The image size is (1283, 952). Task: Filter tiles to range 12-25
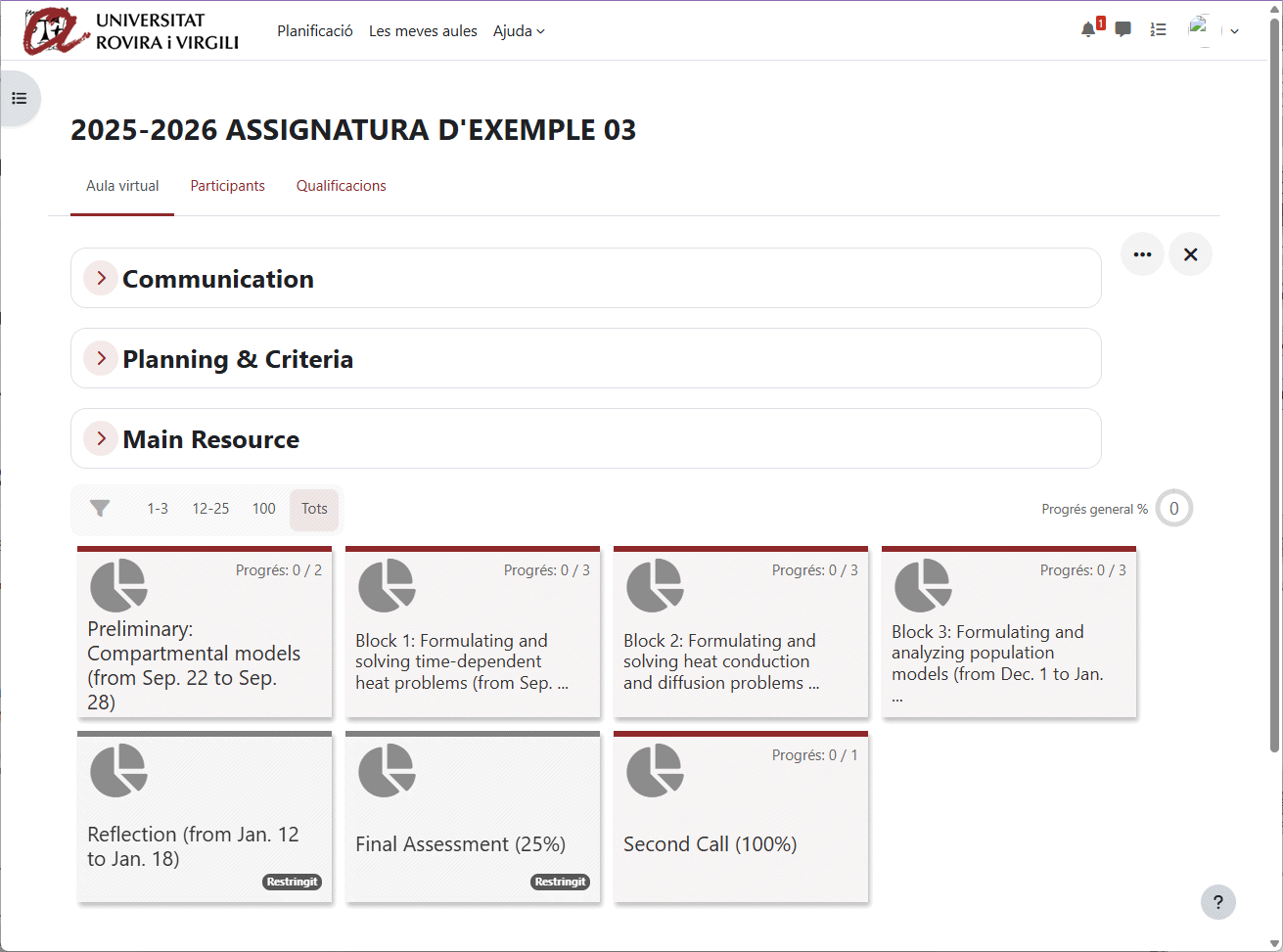click(210, 509)
